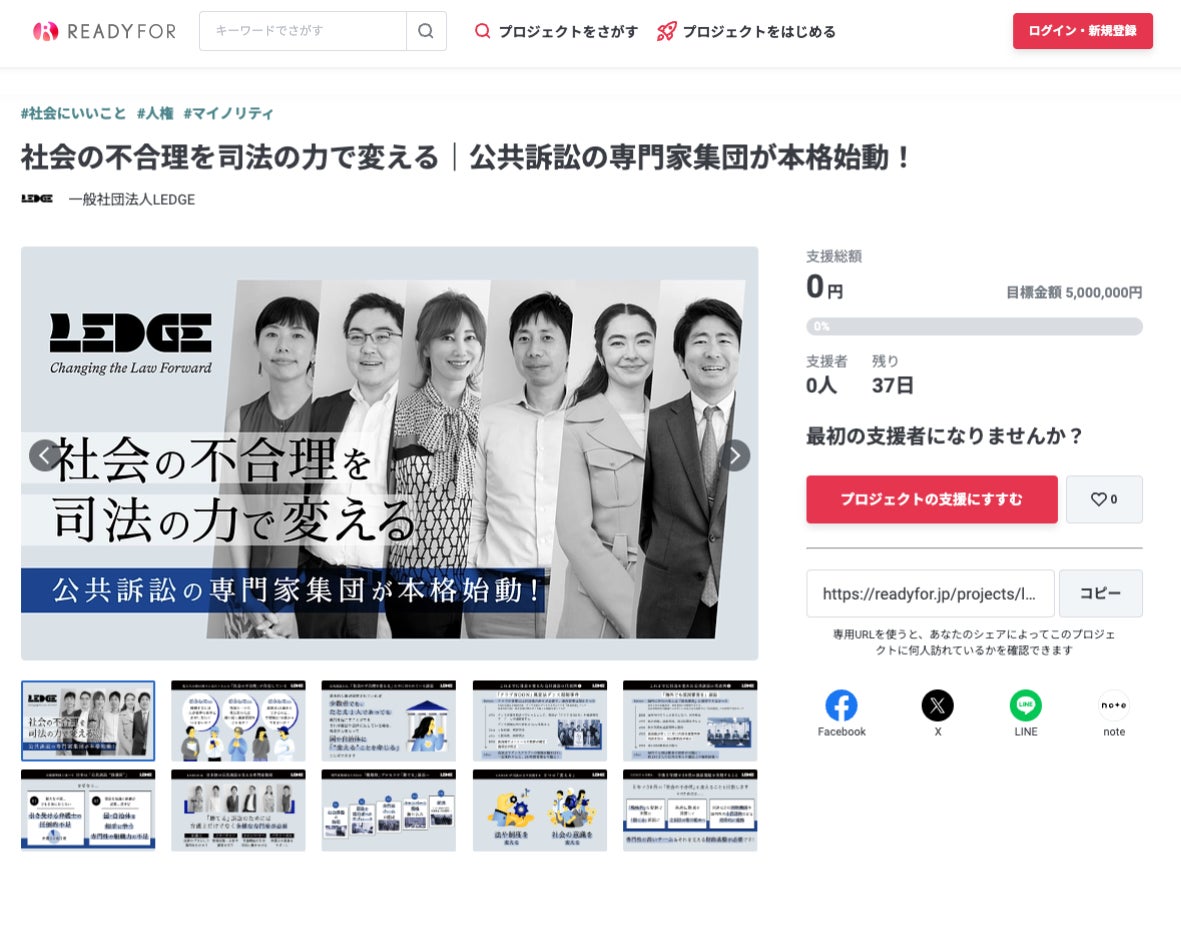
Task: Select first thumbnail in bottom row
Action: [x=88, y=810]
